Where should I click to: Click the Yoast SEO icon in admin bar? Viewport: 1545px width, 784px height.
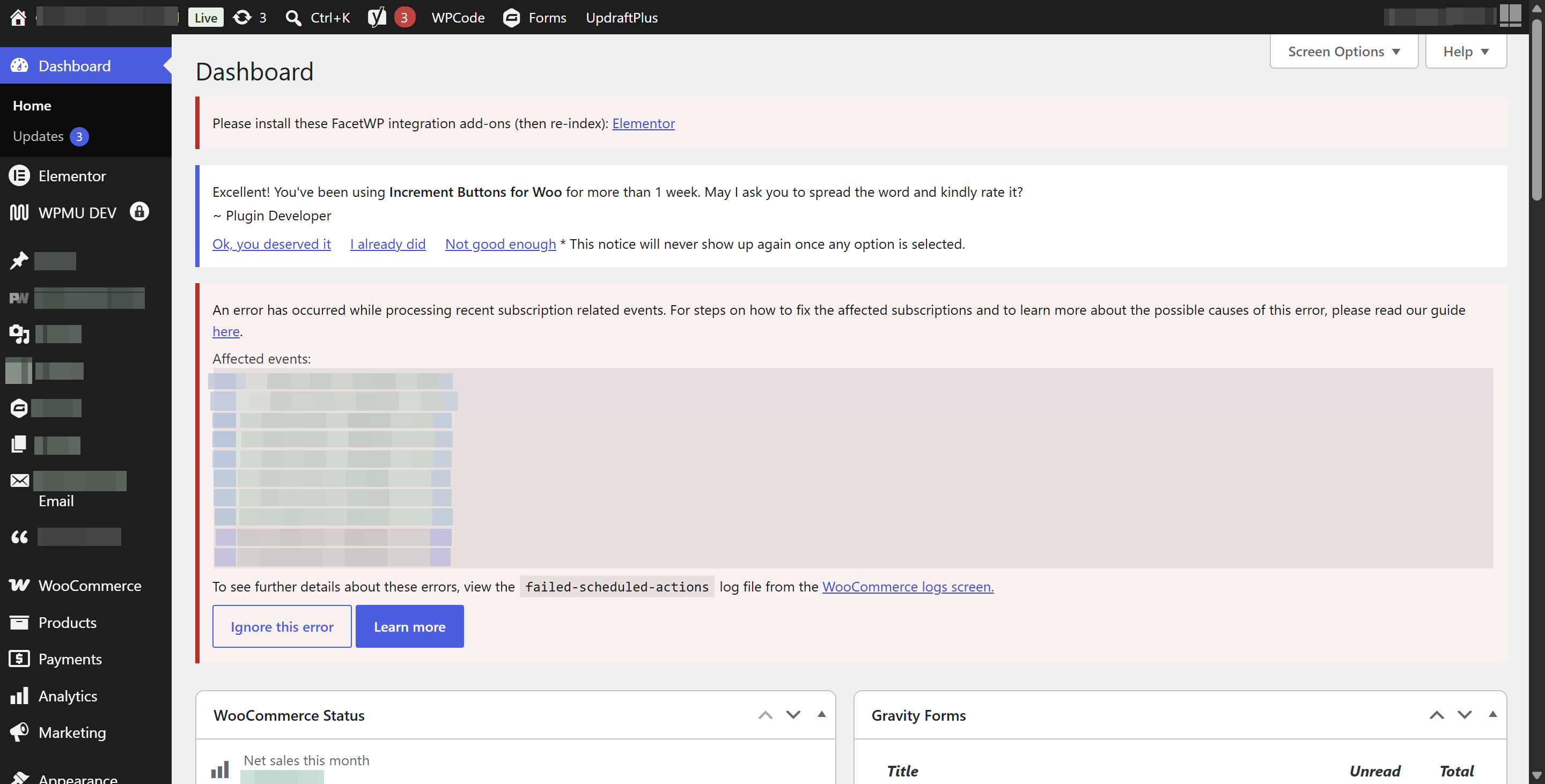[x=377, y=17]
